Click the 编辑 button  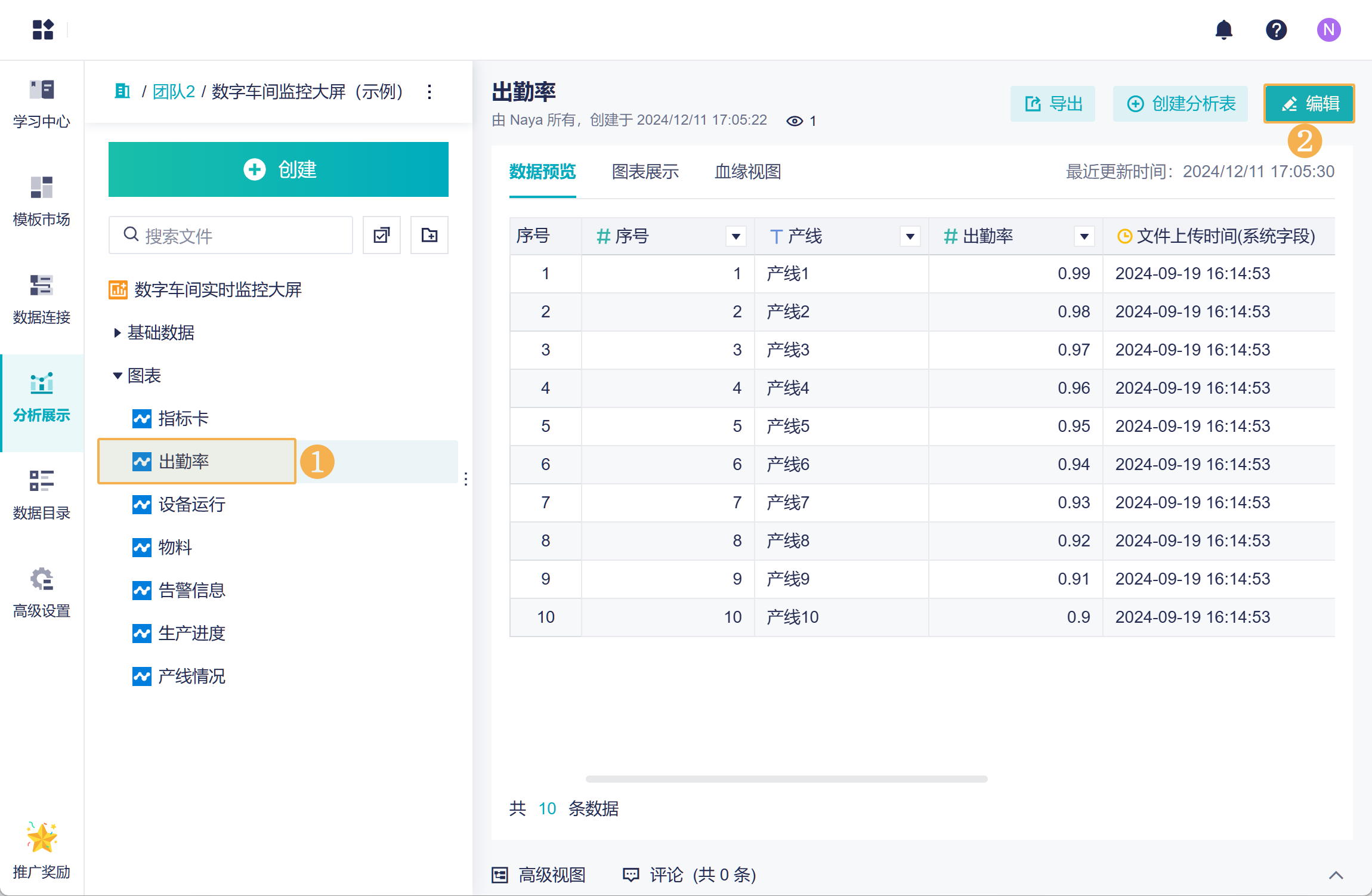(x=1309, y=104)
